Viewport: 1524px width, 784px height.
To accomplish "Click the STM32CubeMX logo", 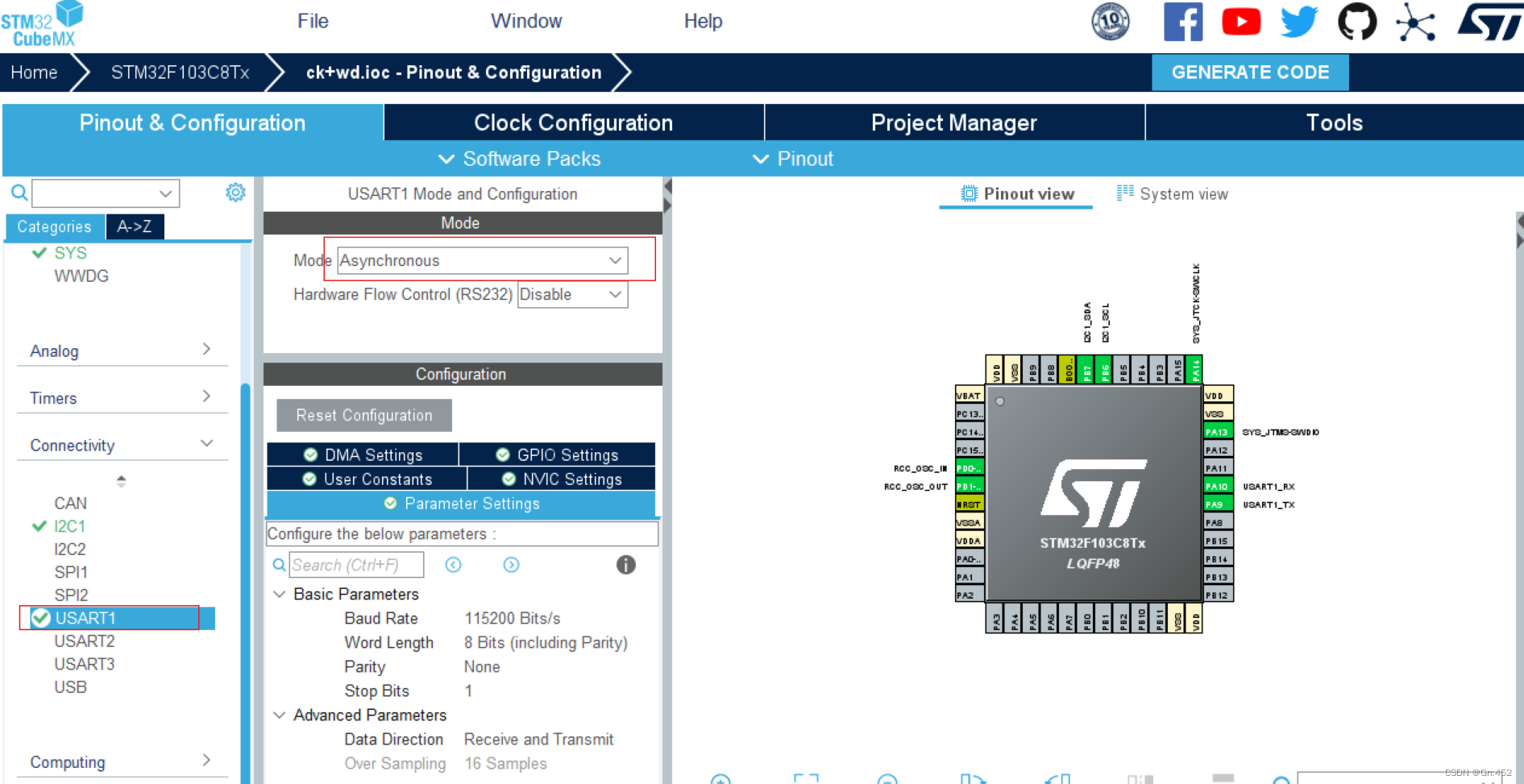I will pos(42,24).
